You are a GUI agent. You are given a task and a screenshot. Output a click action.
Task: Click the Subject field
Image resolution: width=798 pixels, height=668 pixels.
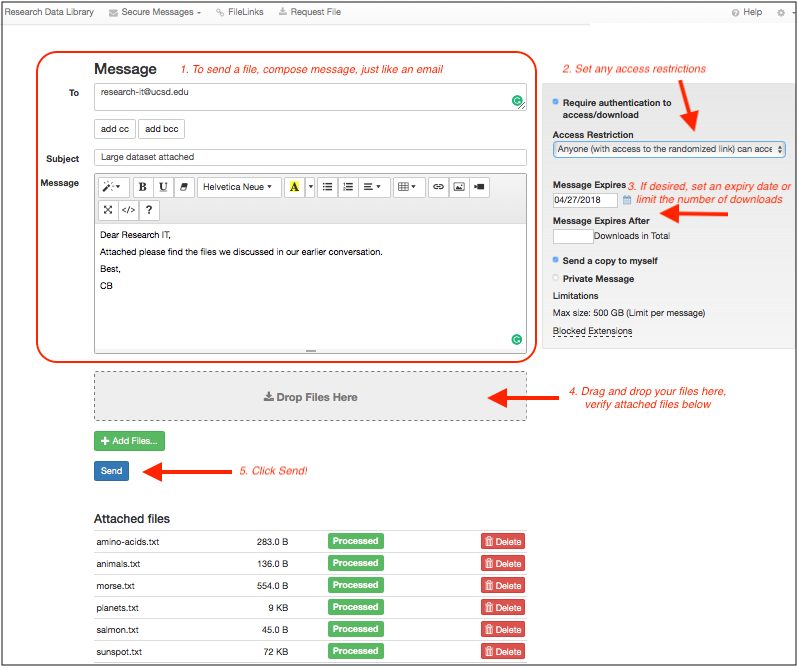(310, 157)
